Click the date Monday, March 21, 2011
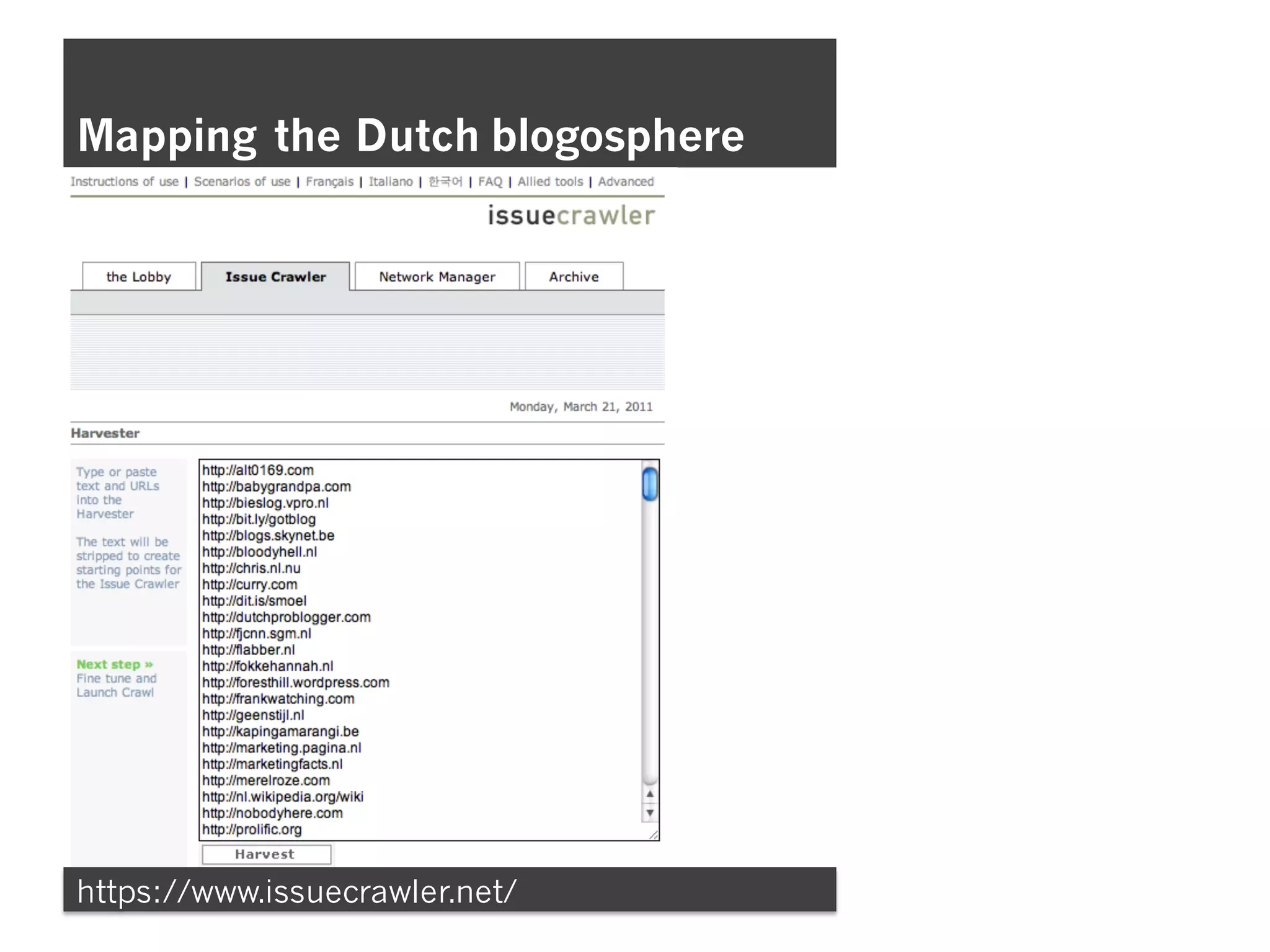Viewport: 1270px width, 952px height. (581, 407)
